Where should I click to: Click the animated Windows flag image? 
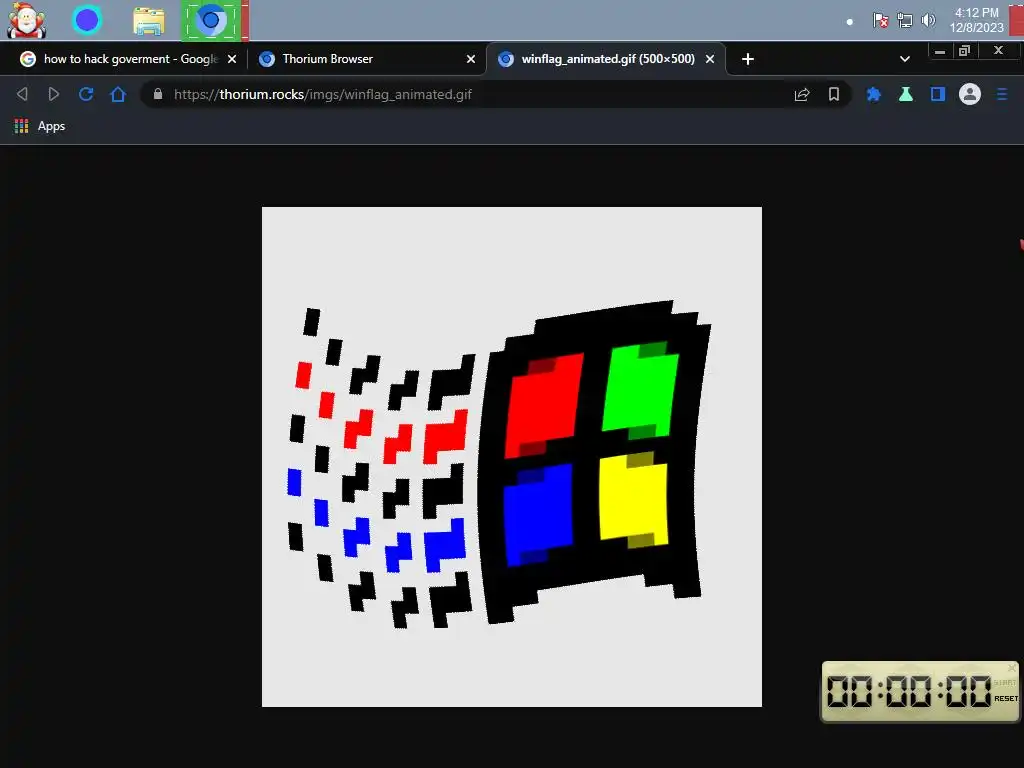(511, 456)
